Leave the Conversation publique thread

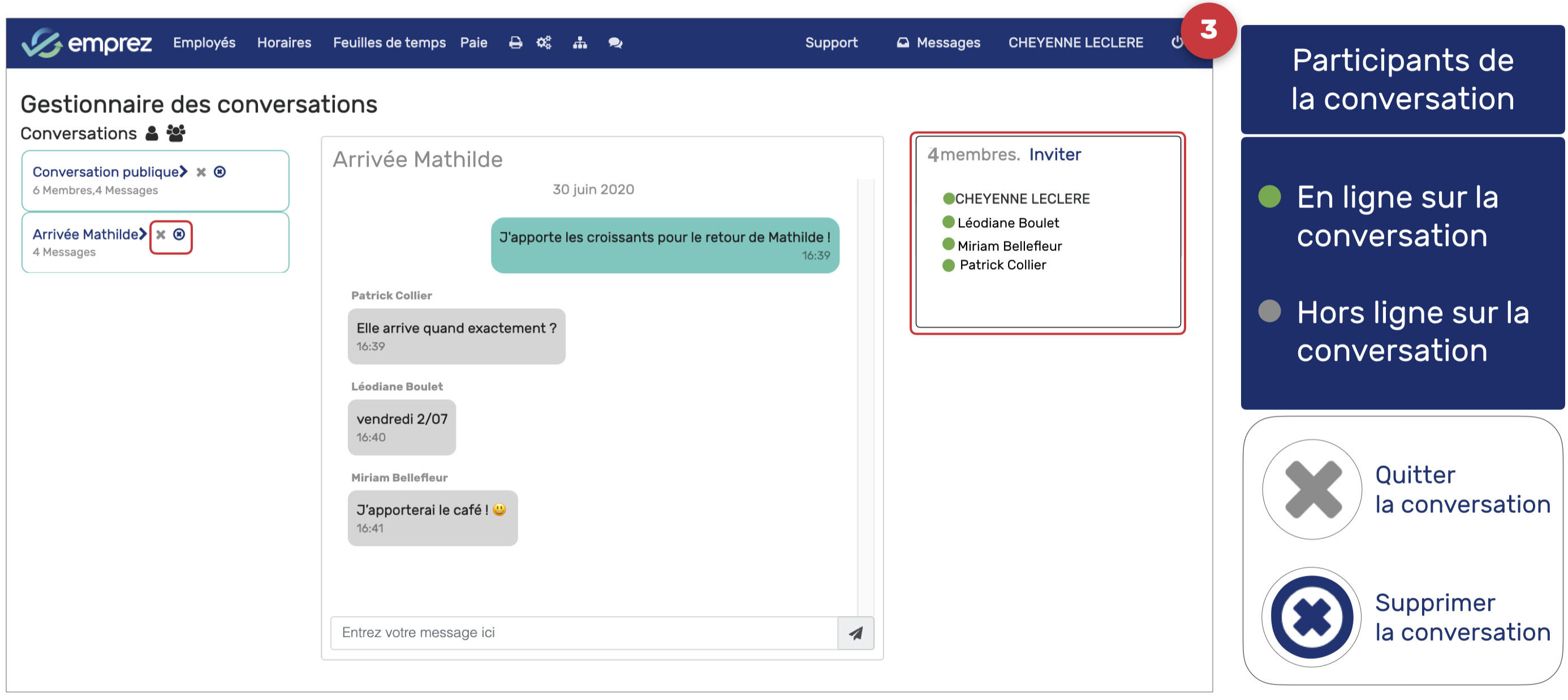(201, 172)
